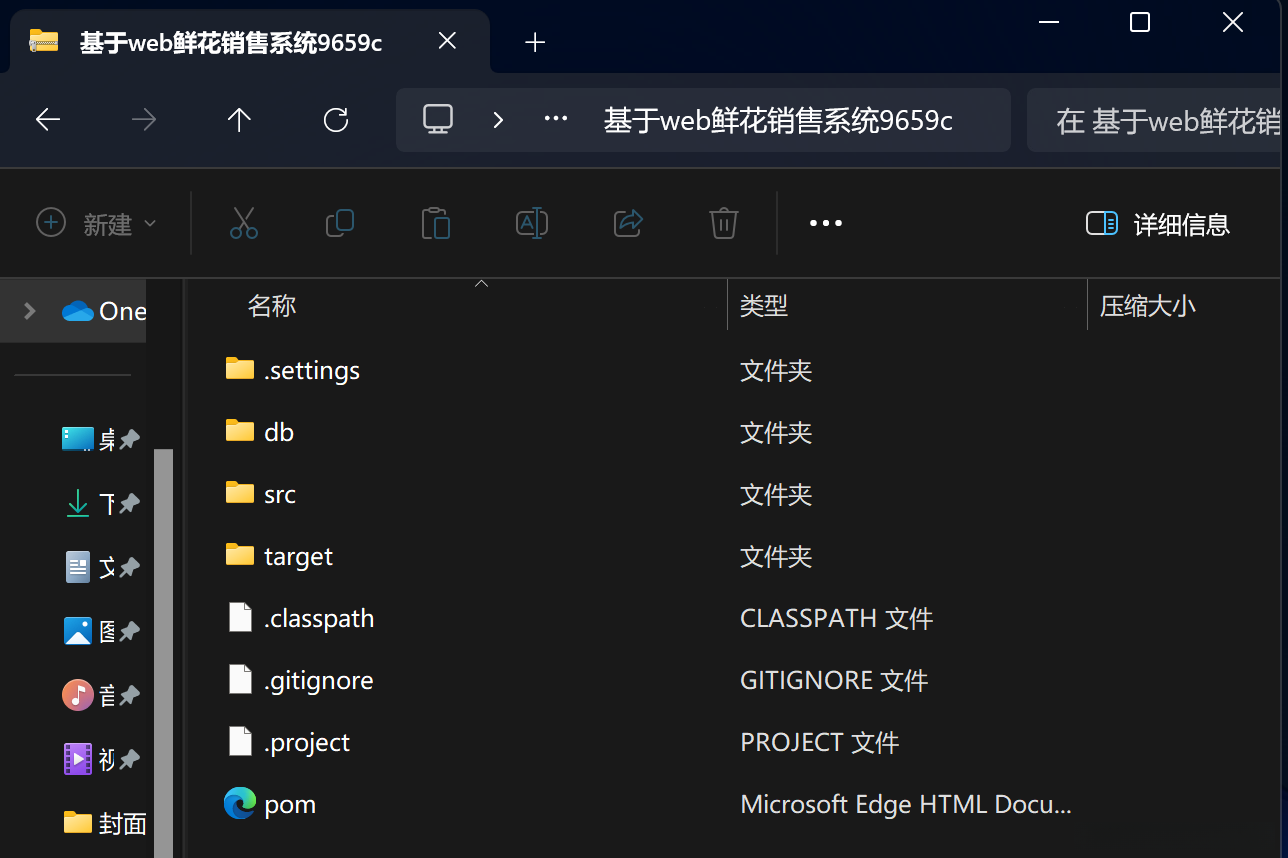Click the Share icon in toolbar
This screenshot has height=858, width=1288.
tap(628, 223)
